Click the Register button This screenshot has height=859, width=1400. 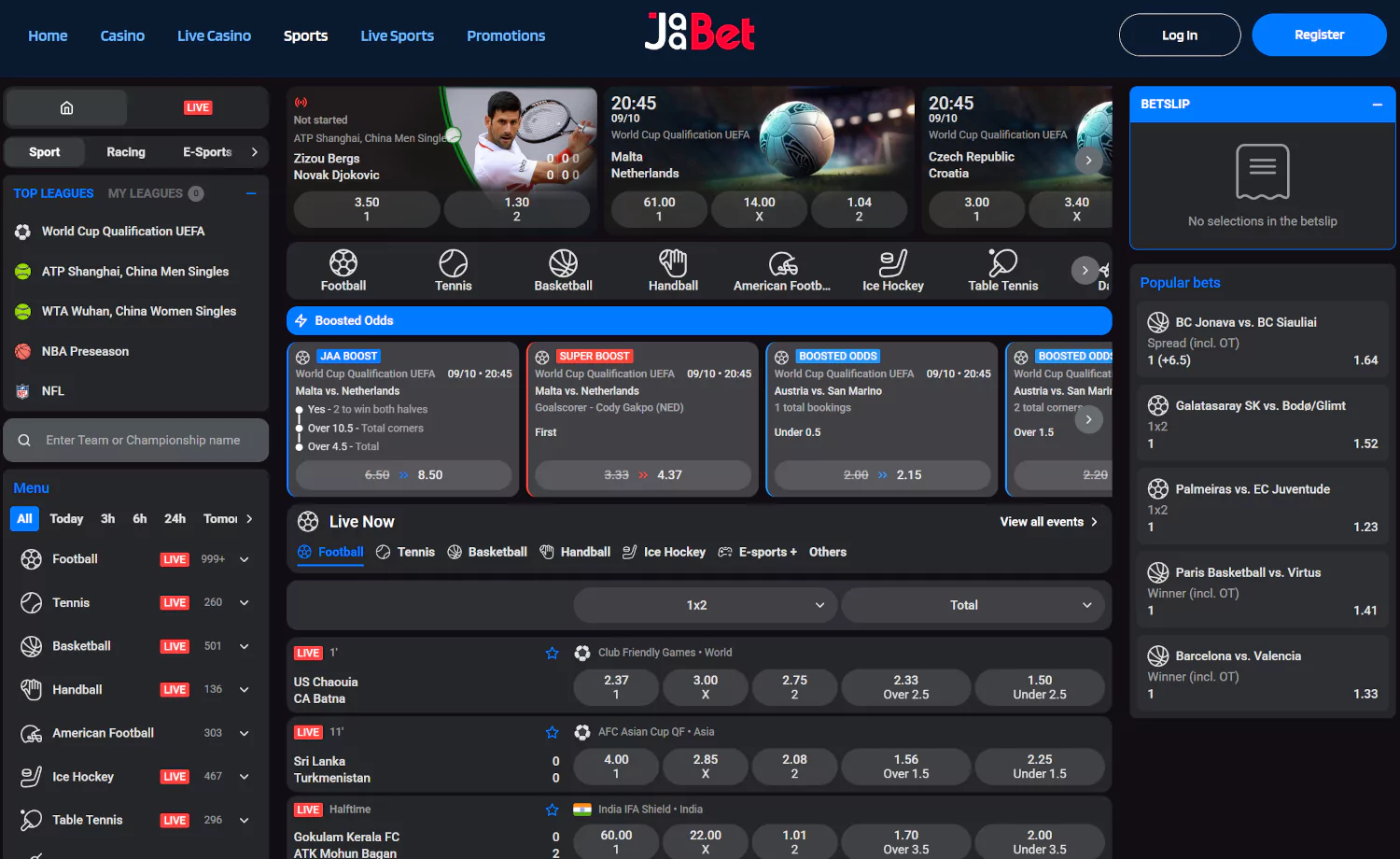[x=1319, y=35]
